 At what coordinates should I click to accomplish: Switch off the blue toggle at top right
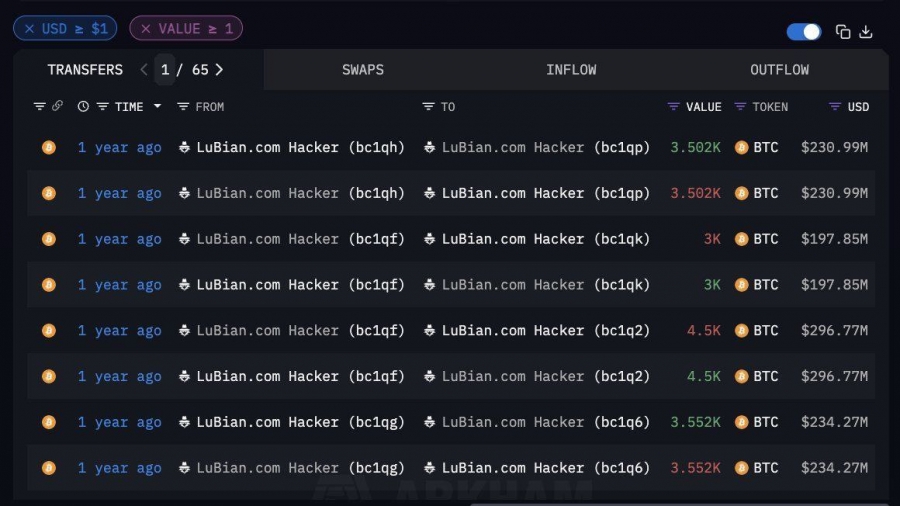(804, 32)
